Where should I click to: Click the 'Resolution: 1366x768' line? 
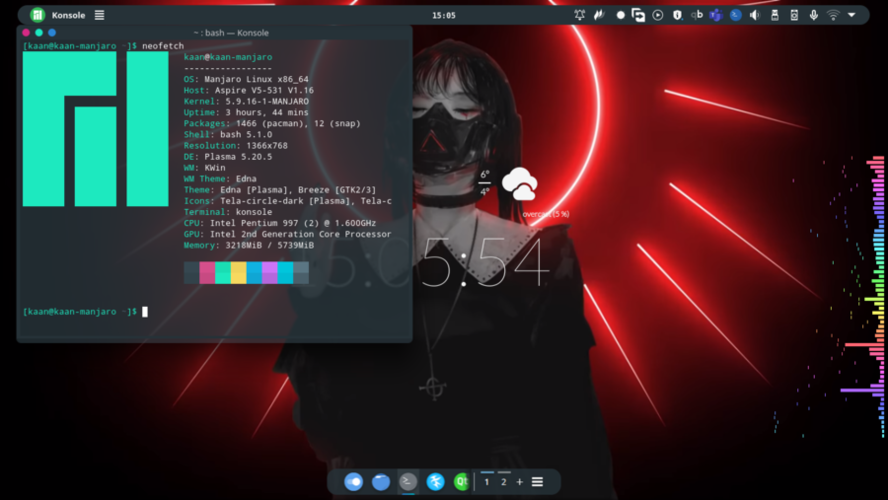236,146
